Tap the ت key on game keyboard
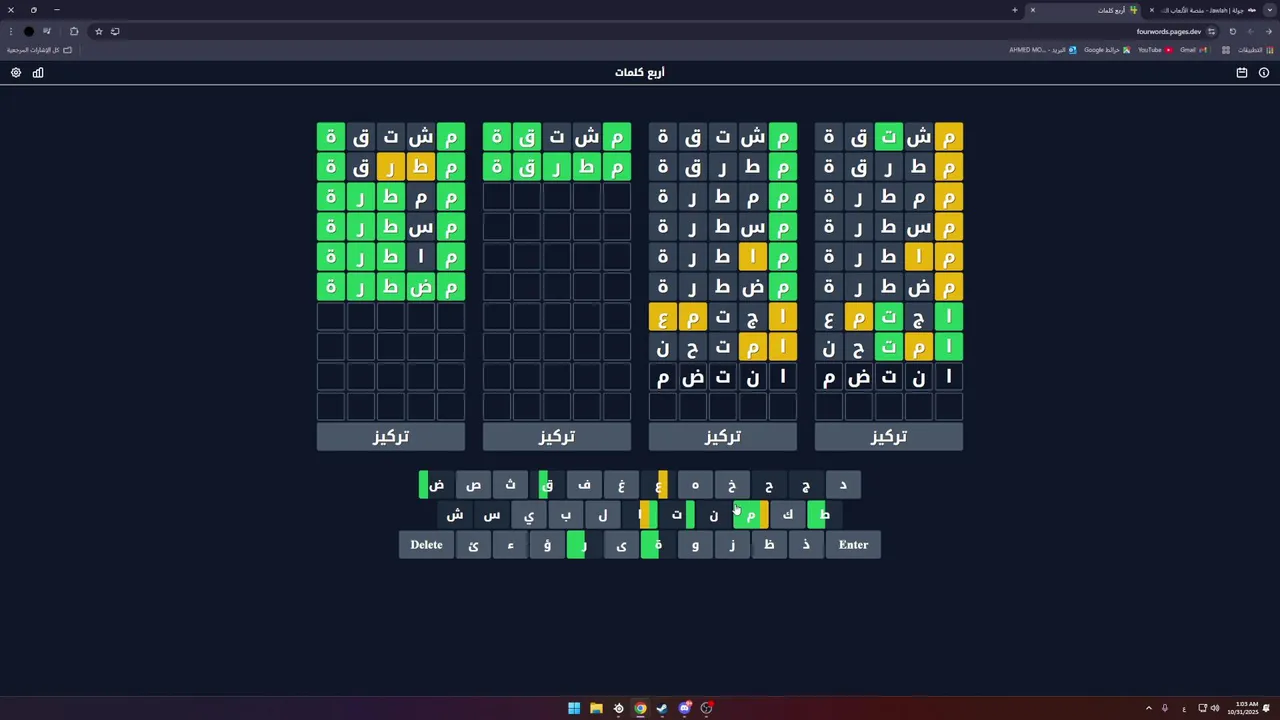Viewport: 1280px width, 720px height. coord(677,515)
